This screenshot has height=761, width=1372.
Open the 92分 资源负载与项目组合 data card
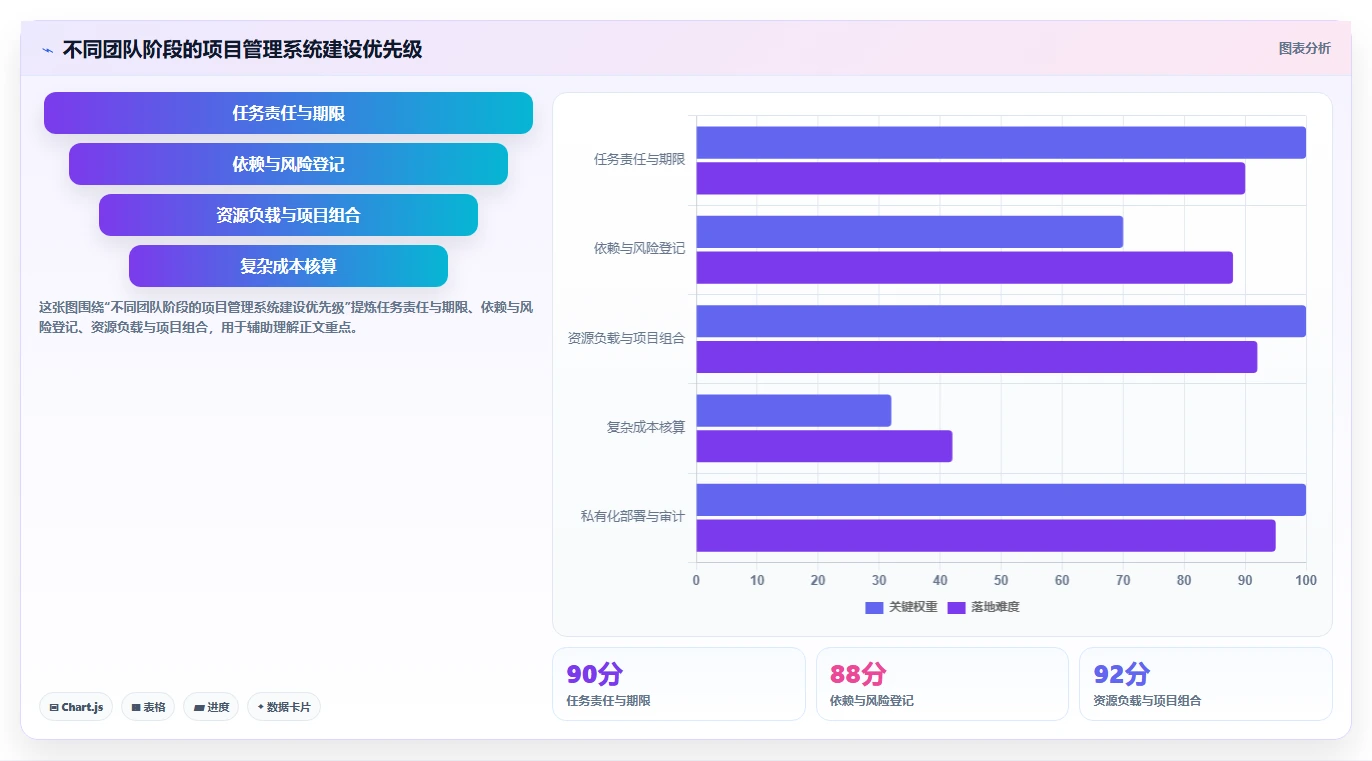tap(1205, 684)
